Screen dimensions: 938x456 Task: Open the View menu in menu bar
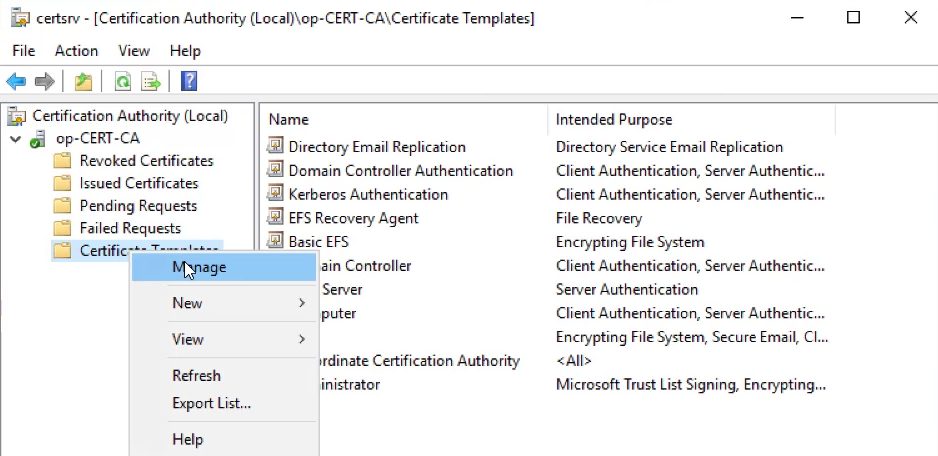pos(134,51)
